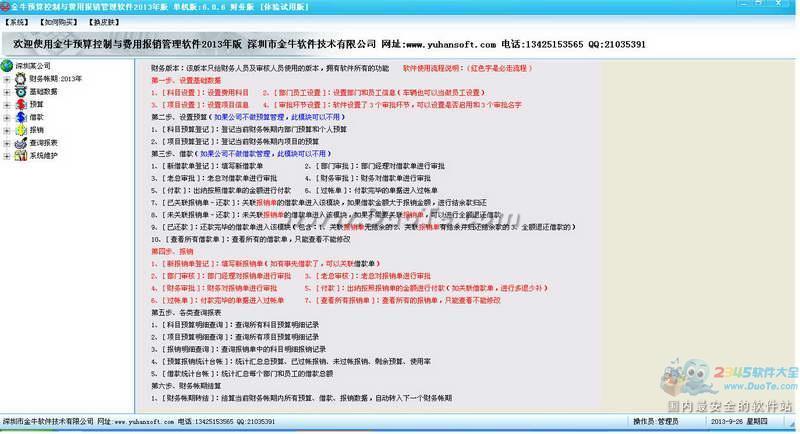Open the 【如何购买】 menu

pos(59,22)
